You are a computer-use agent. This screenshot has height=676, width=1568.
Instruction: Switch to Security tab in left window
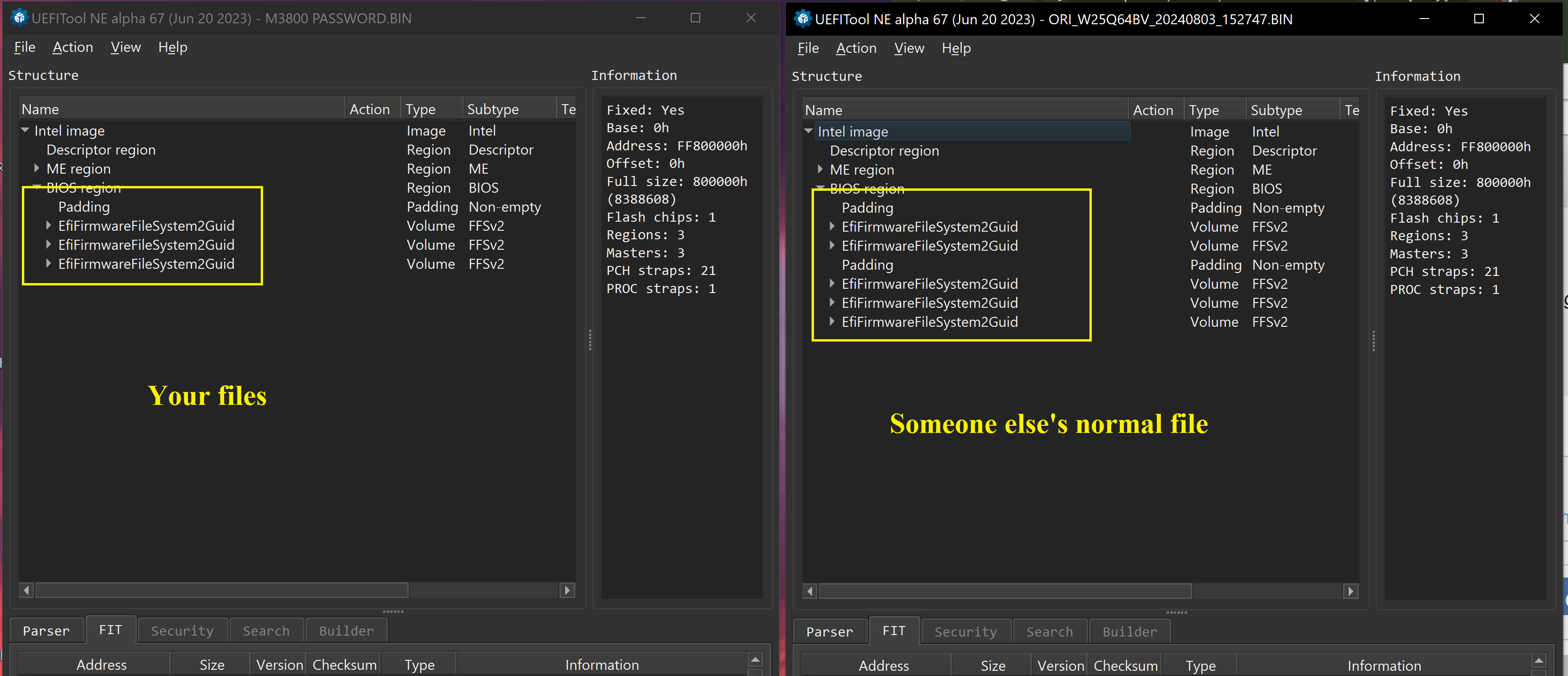[x=182, y=630]
